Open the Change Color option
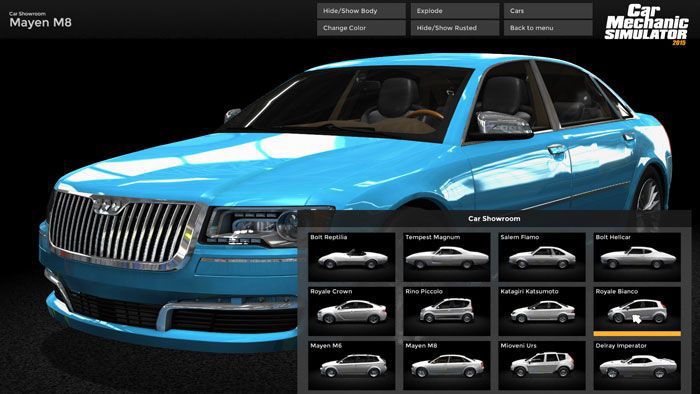The width and height of the screenshot is (700, 394). [361, 28]
